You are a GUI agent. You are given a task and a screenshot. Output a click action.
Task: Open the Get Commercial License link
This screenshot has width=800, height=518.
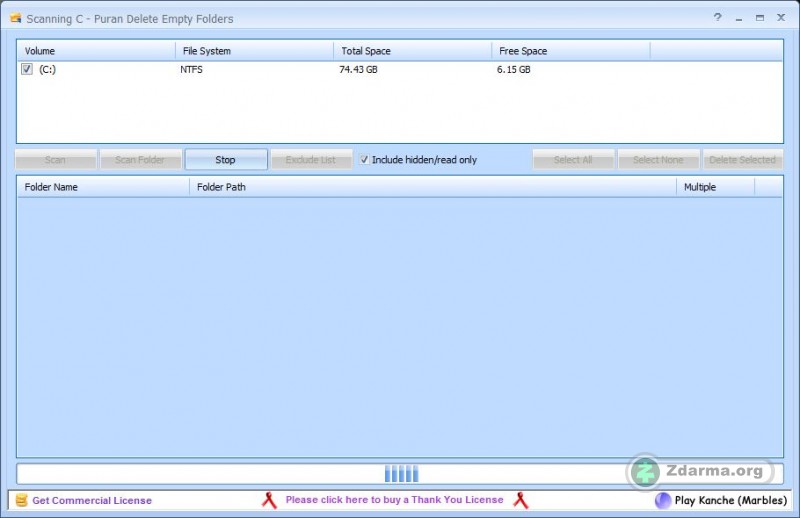[x=92, y=501]
